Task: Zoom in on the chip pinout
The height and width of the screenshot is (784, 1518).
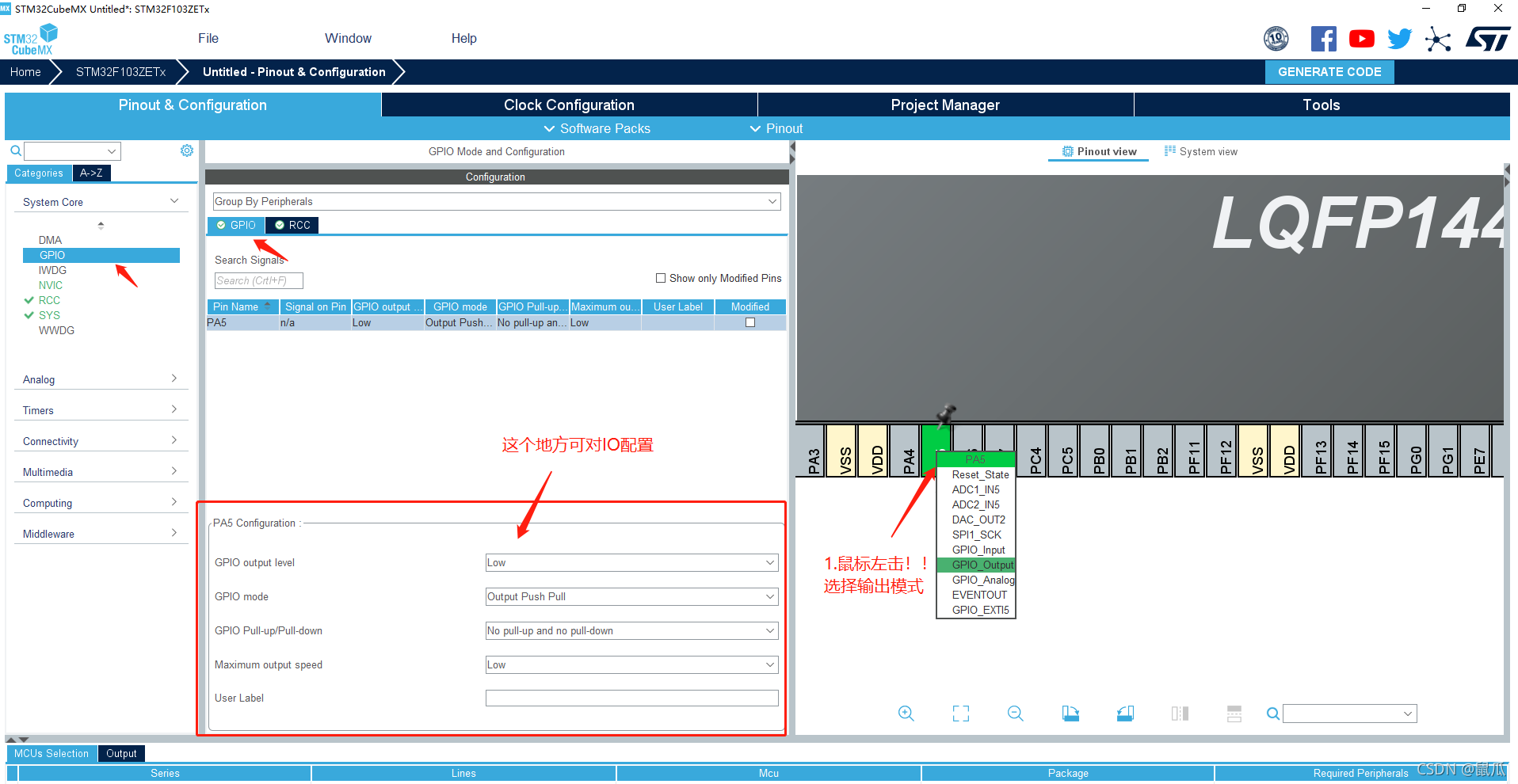Action: point(906,714)
